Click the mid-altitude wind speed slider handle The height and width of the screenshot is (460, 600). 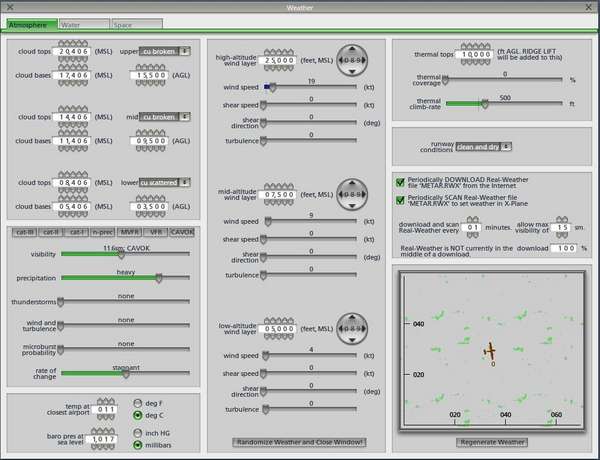(268, 222)
